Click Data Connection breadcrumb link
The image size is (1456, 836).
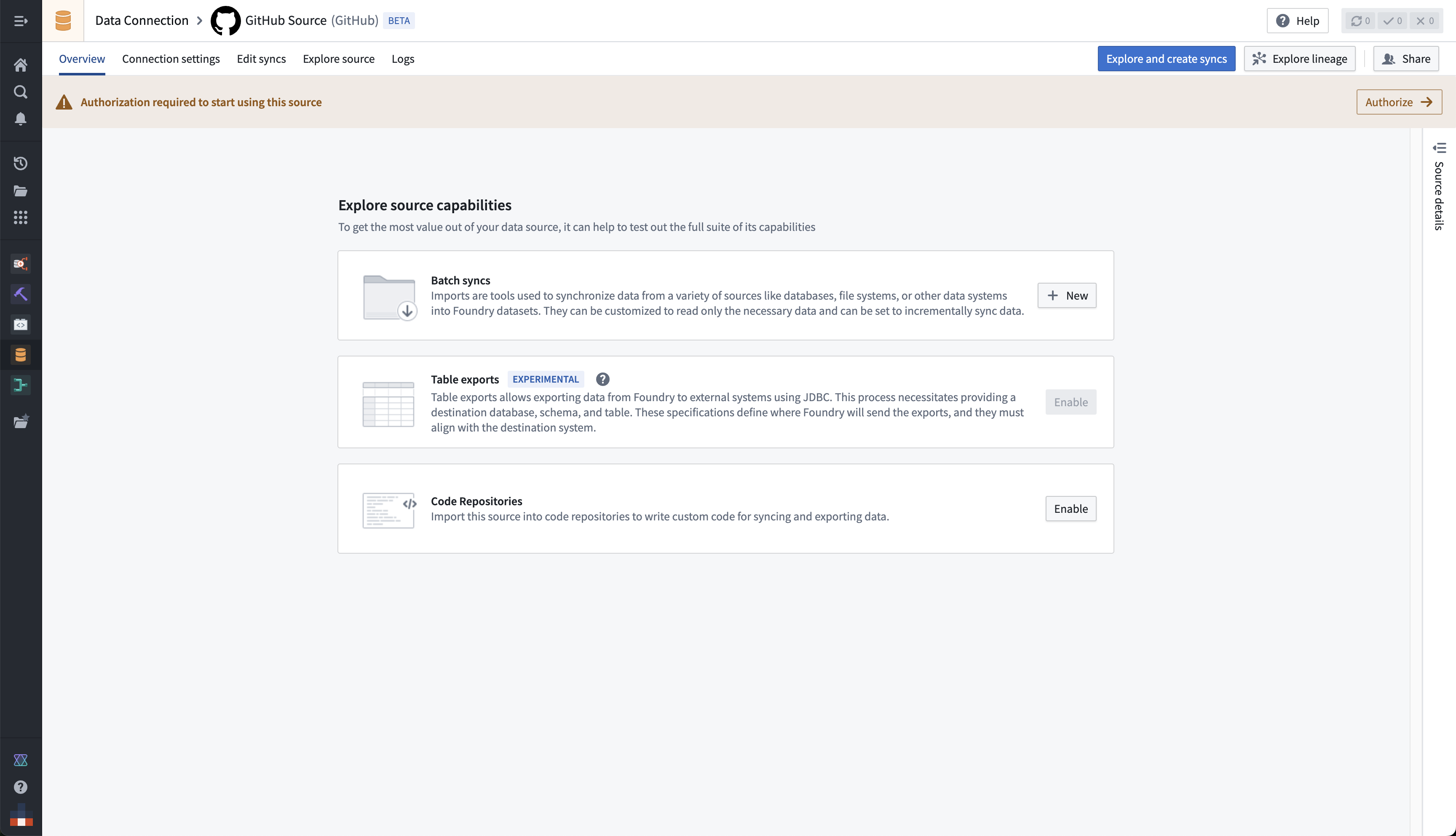[142, 21]
